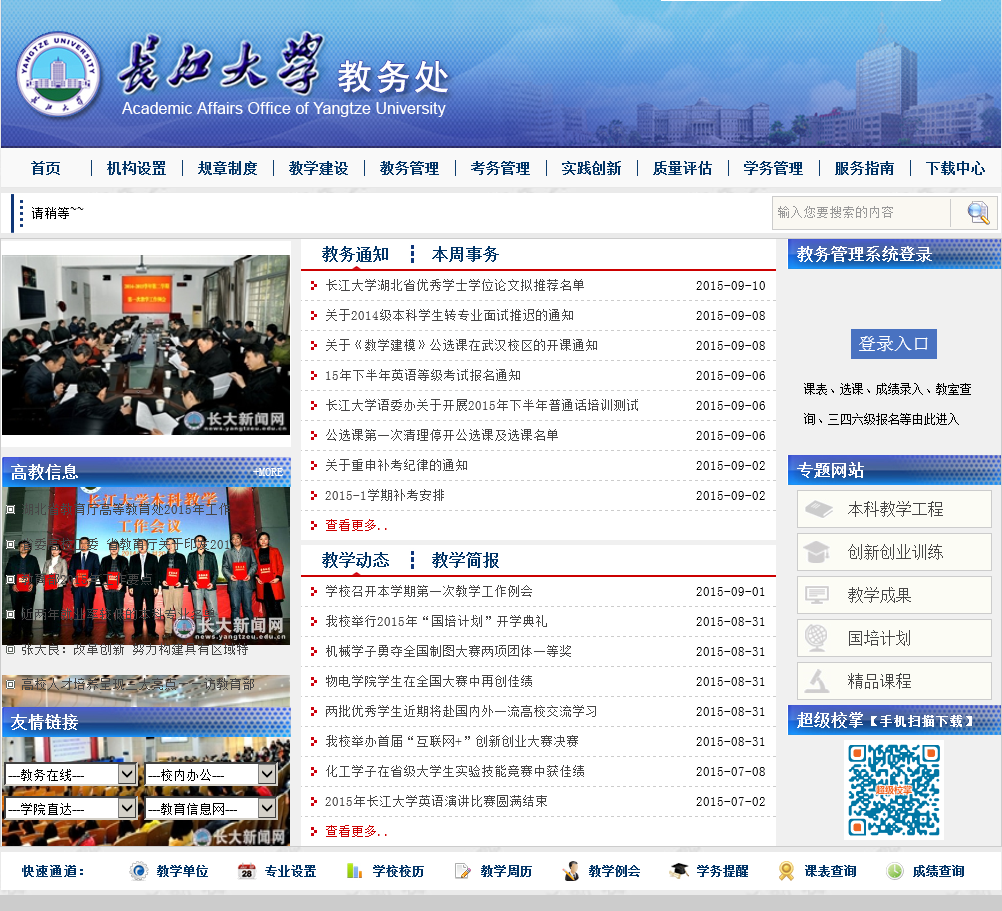Open 我校举办首届"互联网+"创新创业大赛决赛
Image resolution: width=1002 pixels, height=911 pixels.
click(452, 741)
